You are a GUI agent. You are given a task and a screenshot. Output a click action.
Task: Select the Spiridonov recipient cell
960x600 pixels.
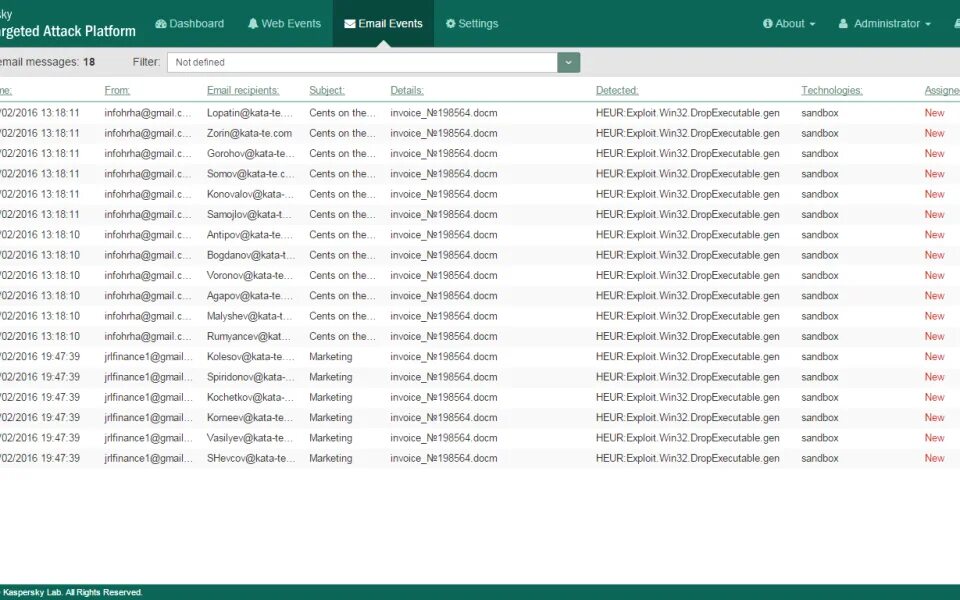[x=250, y=377]
